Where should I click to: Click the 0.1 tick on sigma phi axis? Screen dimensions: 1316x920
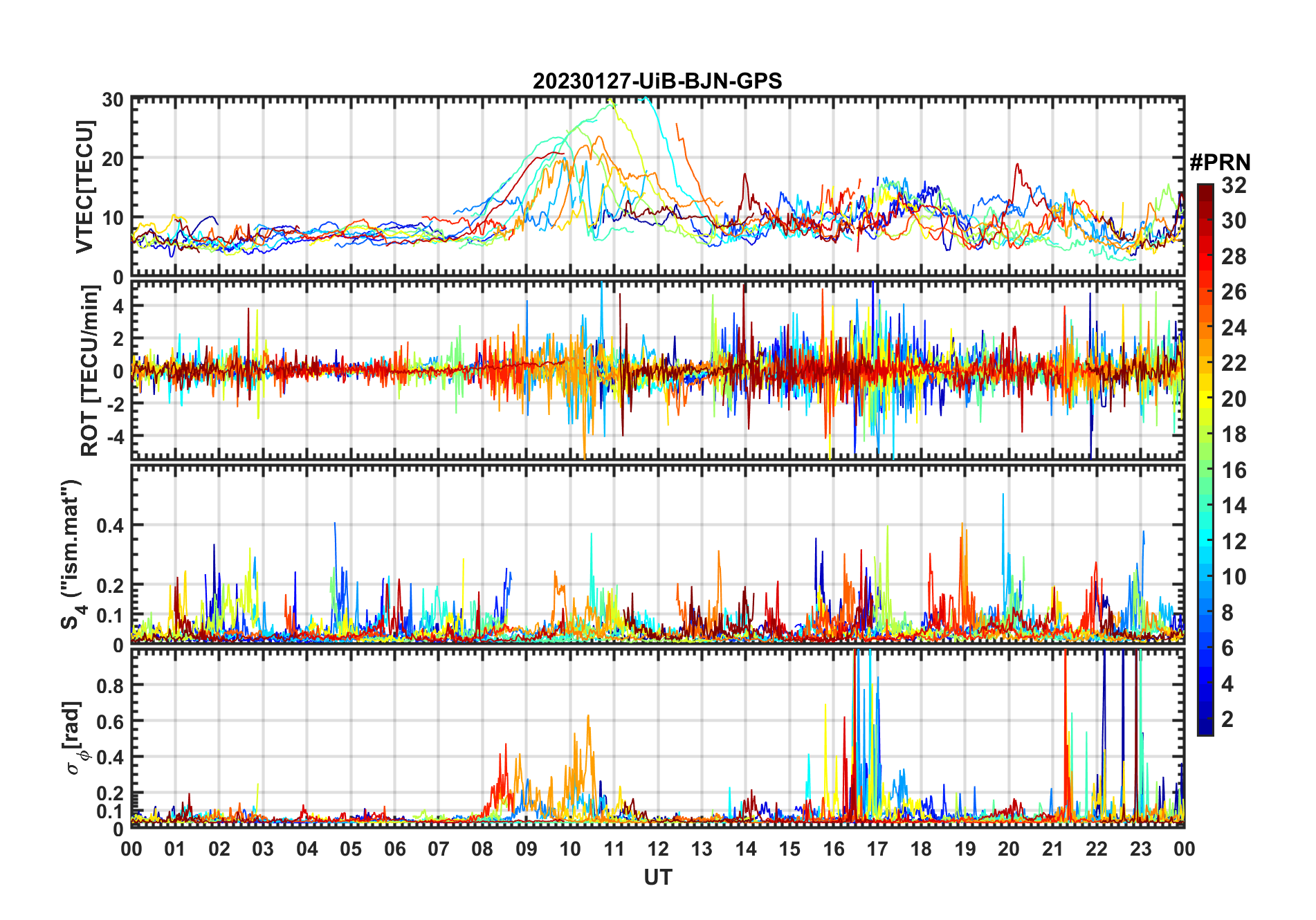[111, 811]
